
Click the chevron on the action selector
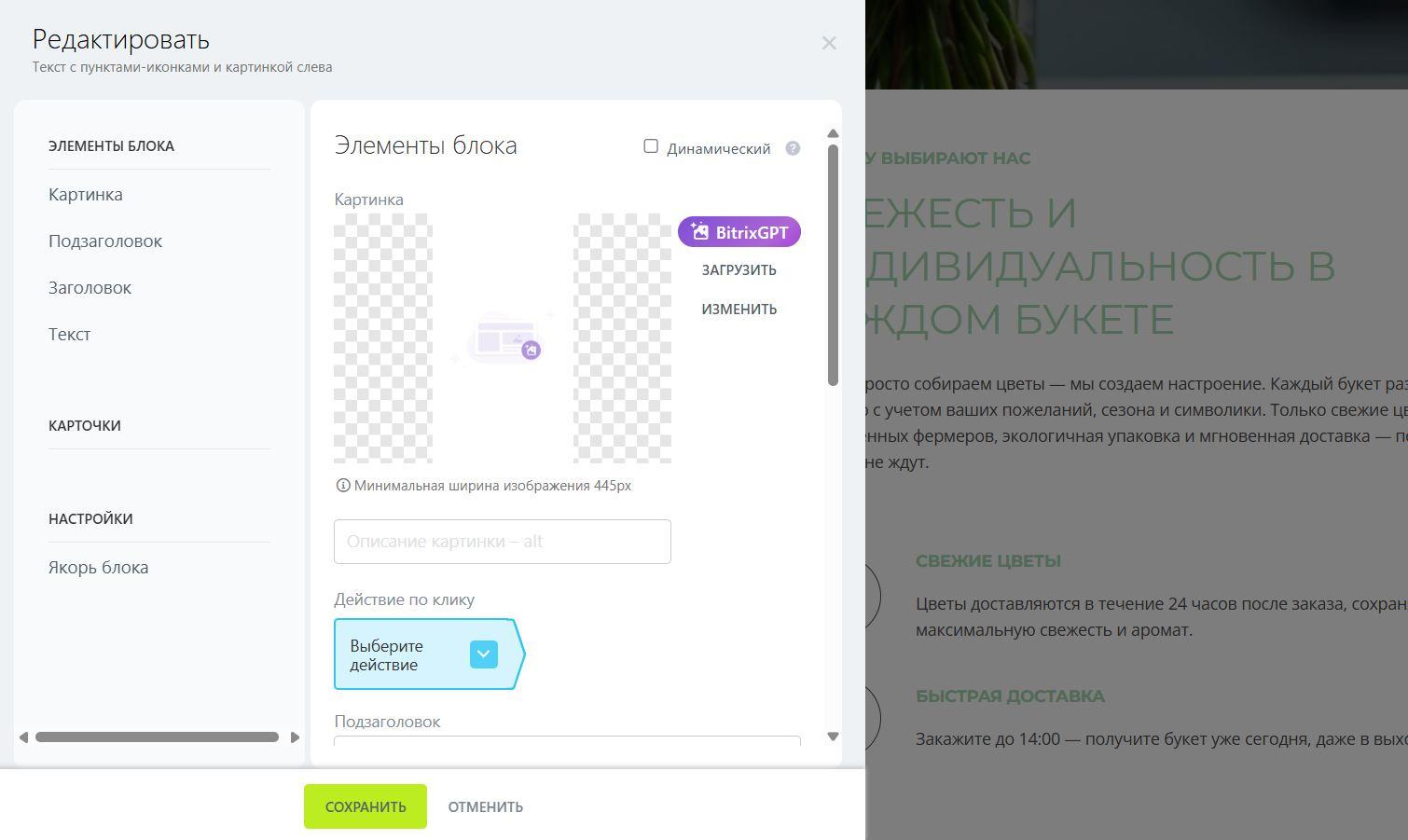483,654
